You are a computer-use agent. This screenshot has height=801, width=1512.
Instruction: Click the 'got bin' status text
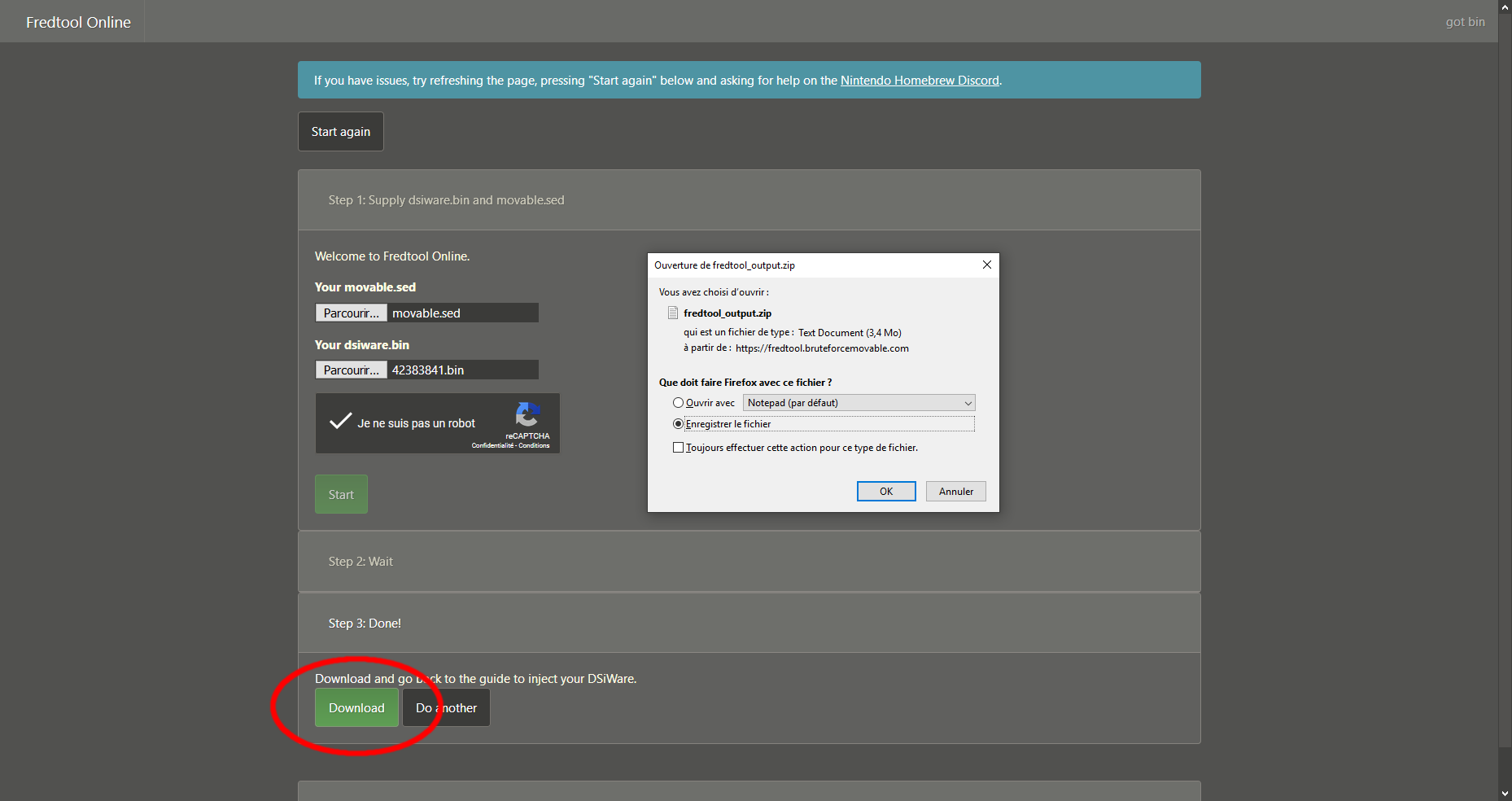[1465, 22]
